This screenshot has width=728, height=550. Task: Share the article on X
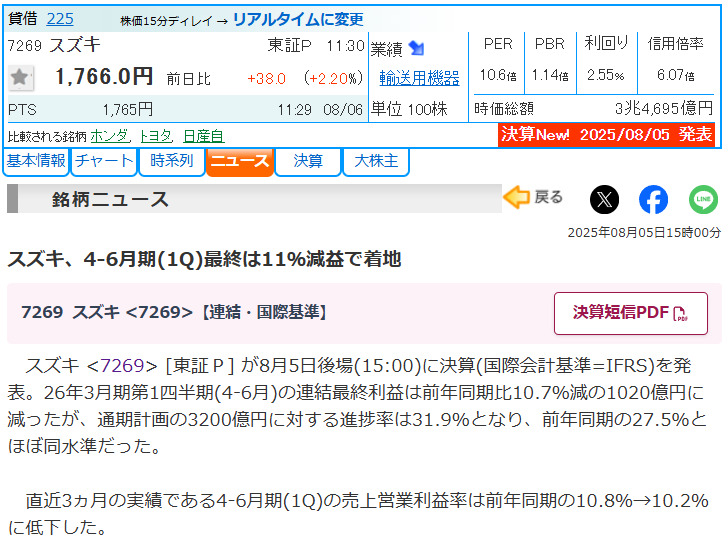[604, 199]
